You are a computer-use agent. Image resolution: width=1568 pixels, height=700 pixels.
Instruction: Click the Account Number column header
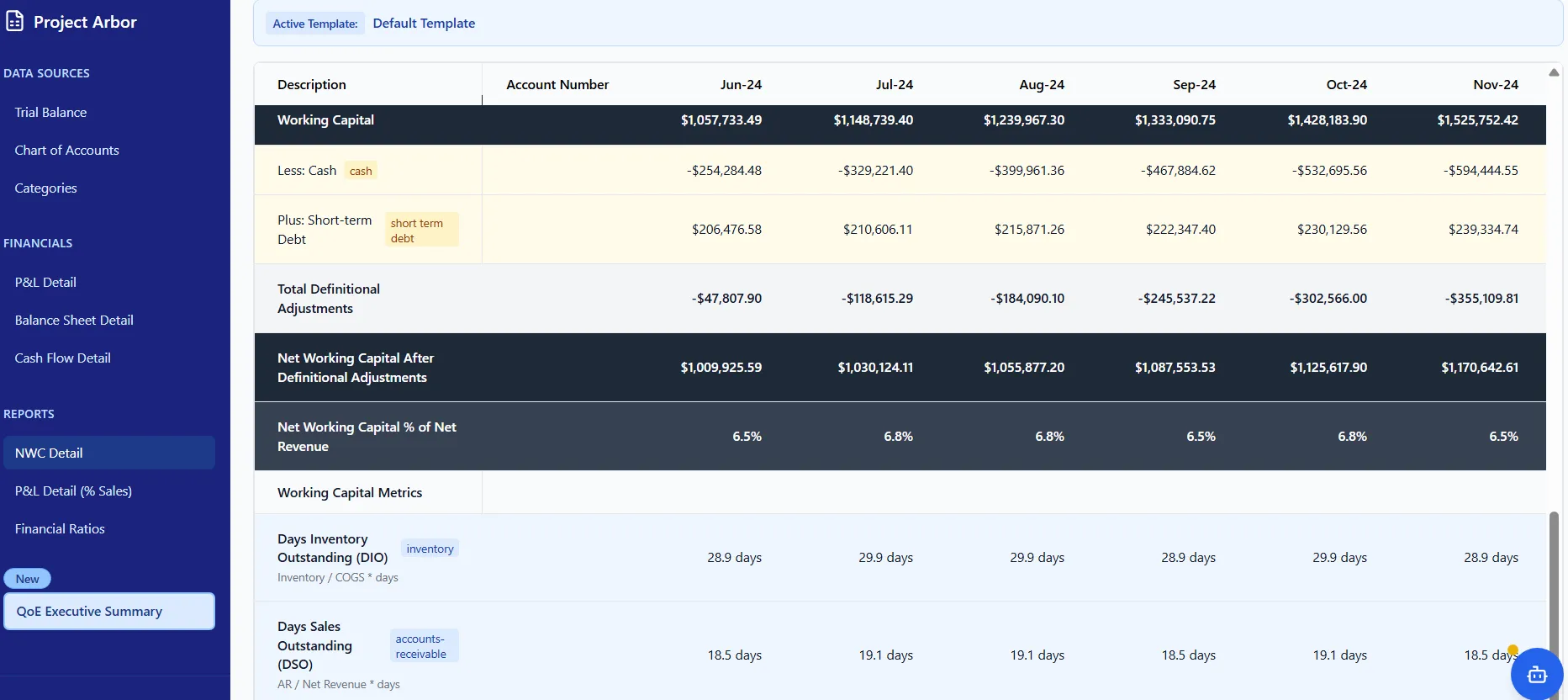coord(557,84)
